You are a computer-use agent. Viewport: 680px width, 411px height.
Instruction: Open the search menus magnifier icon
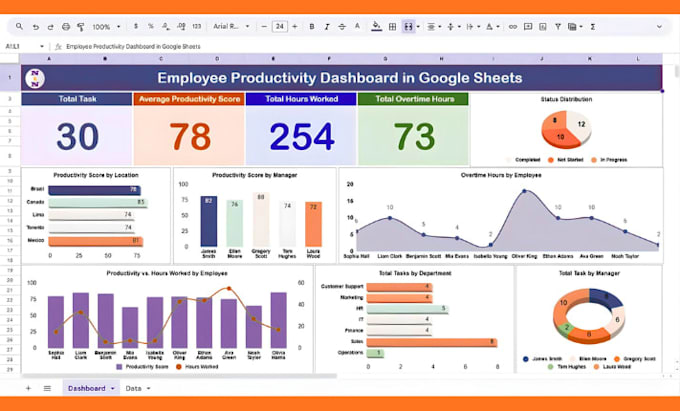click(x=19, y=26)
